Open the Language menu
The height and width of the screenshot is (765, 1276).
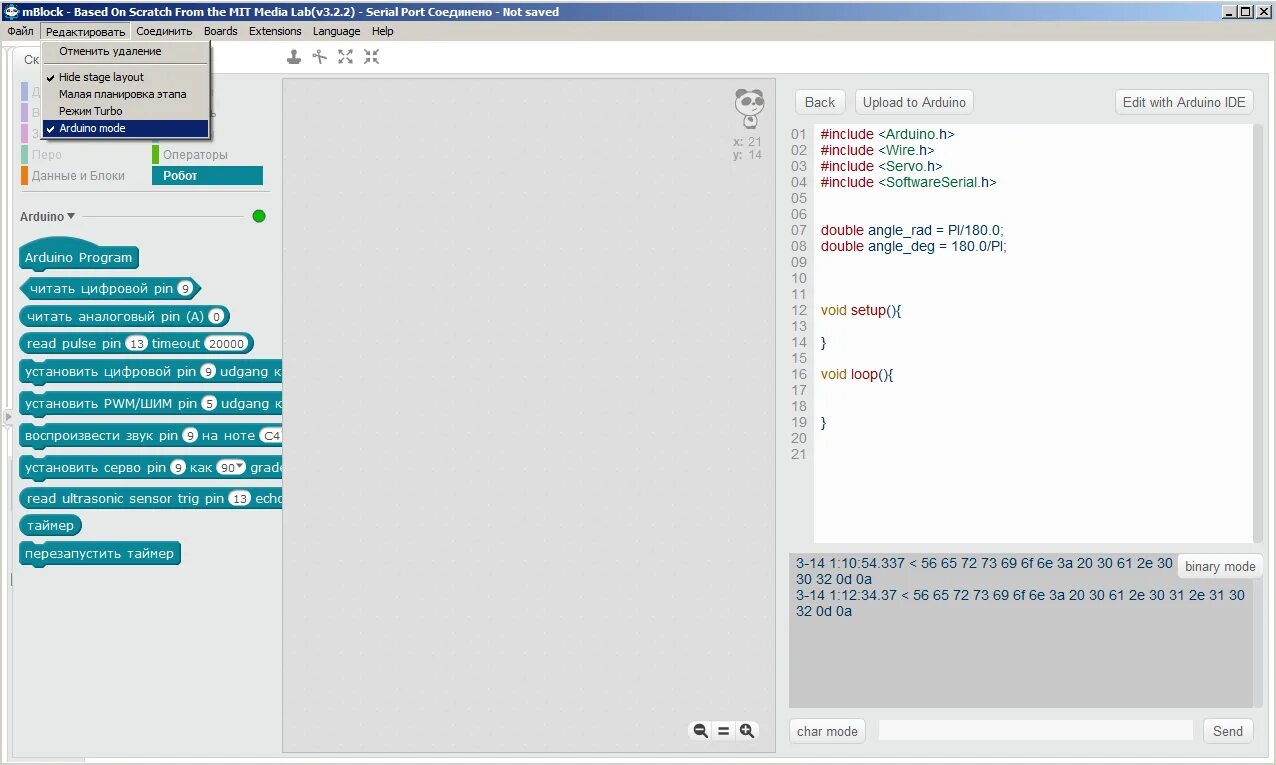336,31
